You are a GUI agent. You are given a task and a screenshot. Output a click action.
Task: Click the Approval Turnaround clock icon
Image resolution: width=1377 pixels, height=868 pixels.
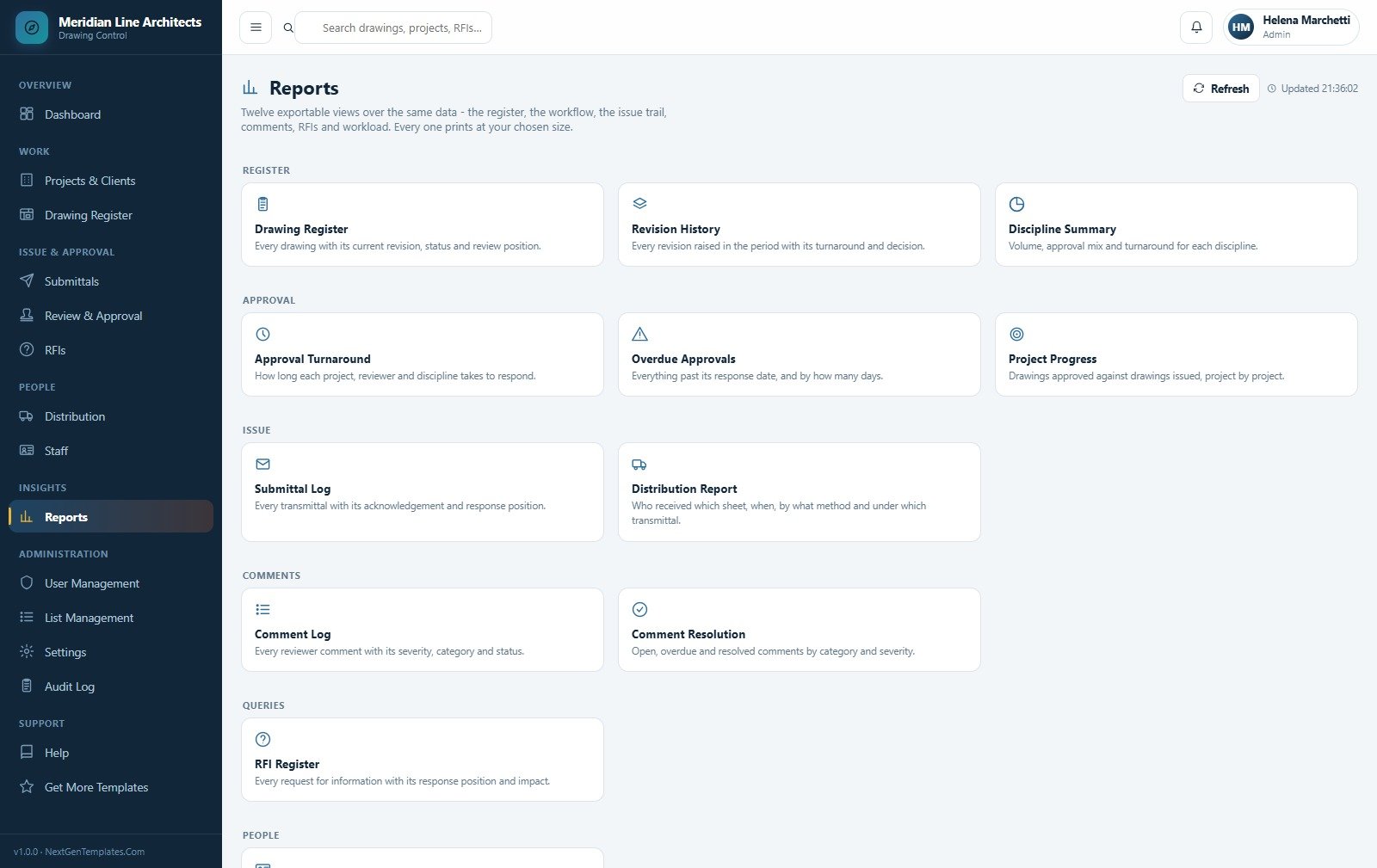pos(262,334)
